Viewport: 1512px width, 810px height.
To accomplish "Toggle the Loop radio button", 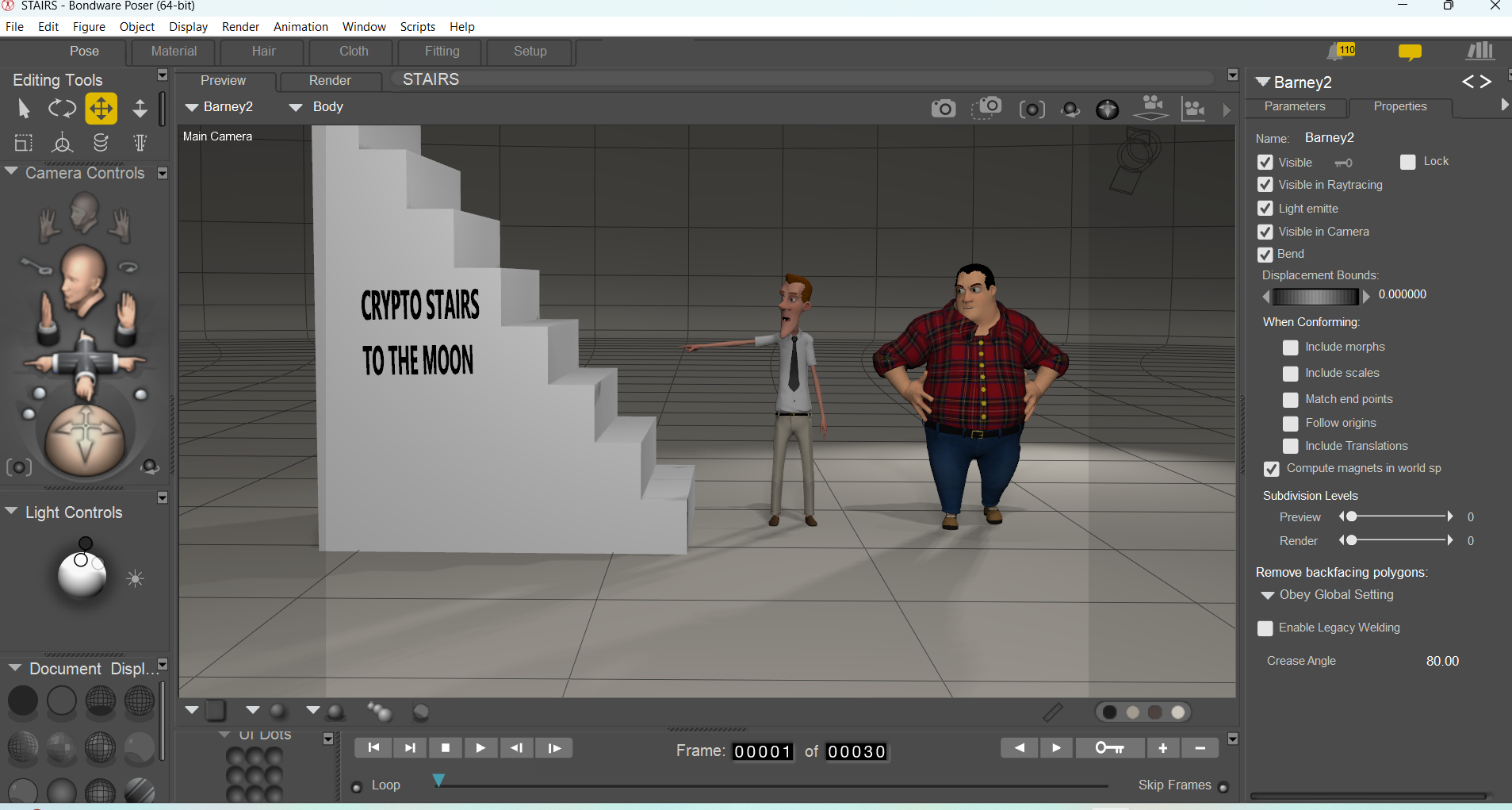I will click(x=357, y=787).
